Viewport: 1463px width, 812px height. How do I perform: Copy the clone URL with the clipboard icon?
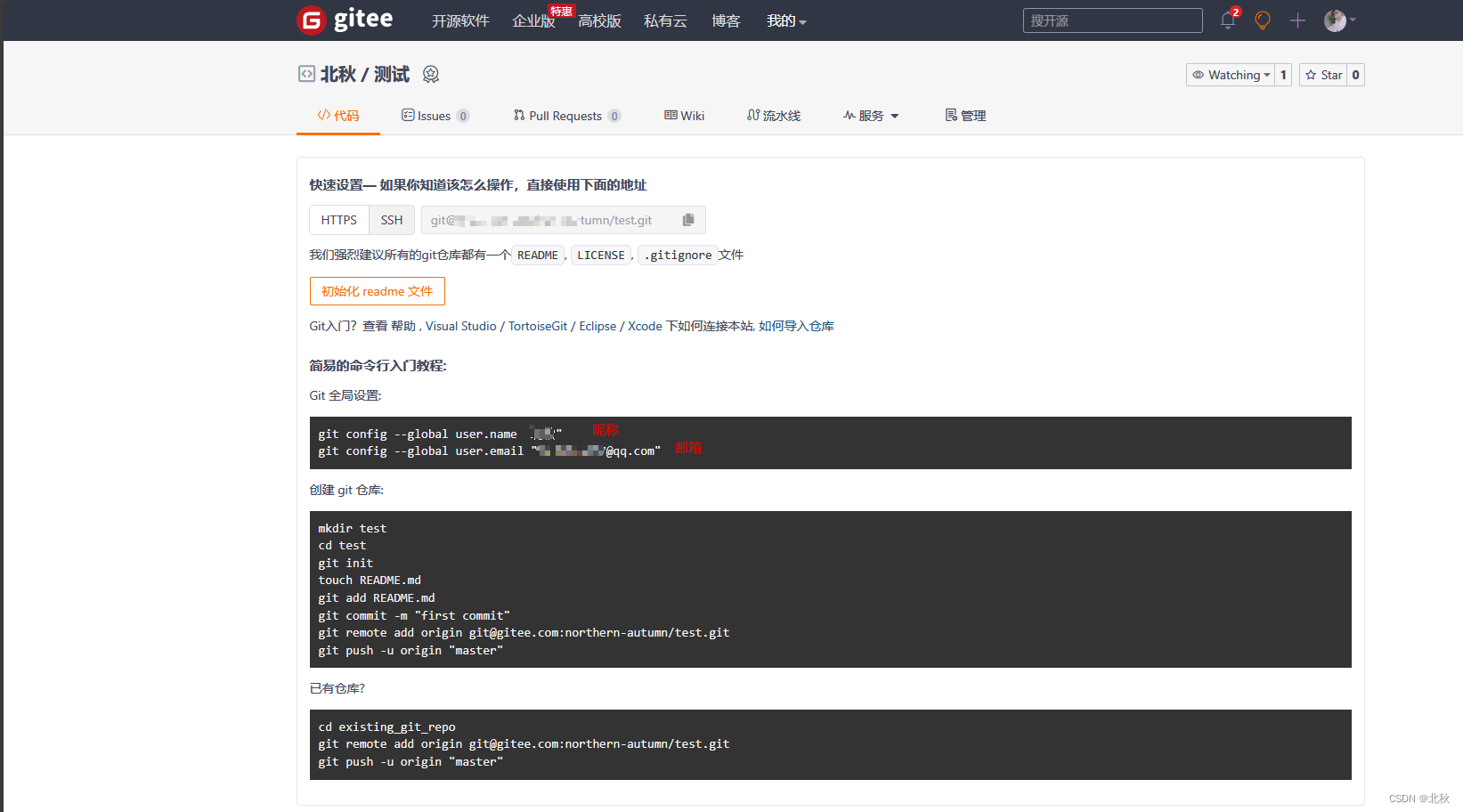688,220
